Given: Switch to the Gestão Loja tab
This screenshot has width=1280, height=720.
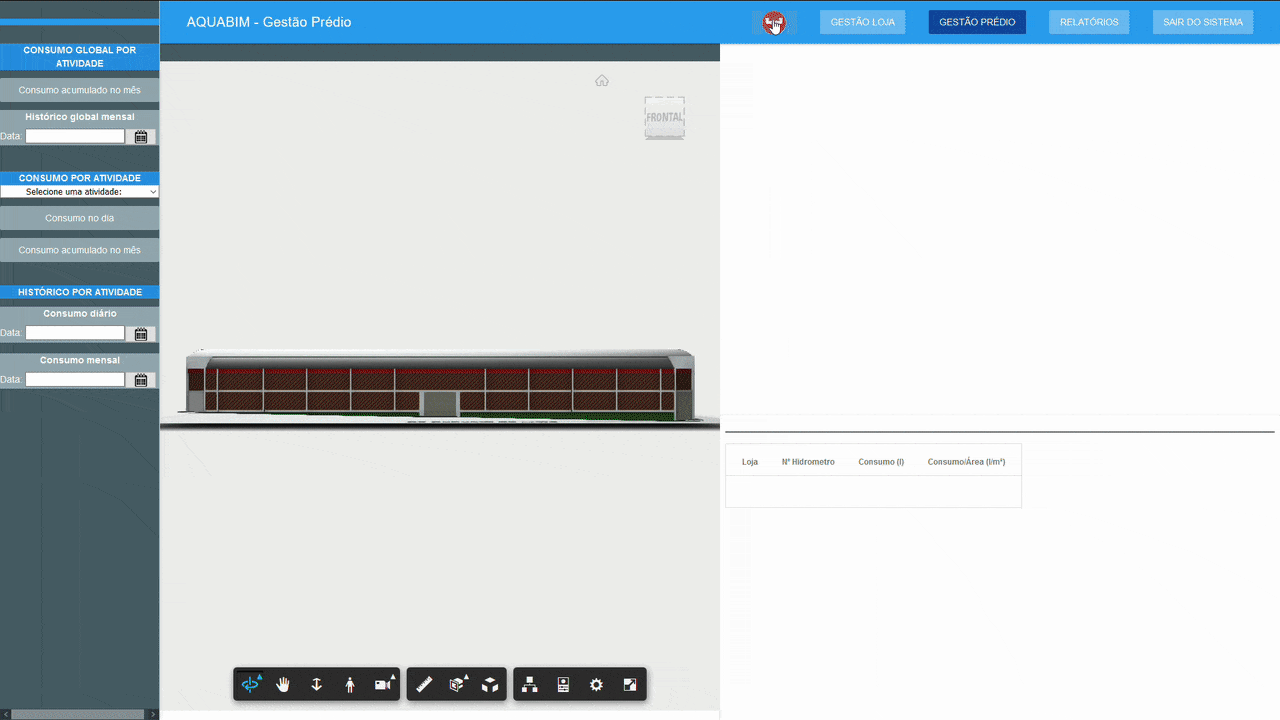Looking at the screenshot, I should [862, 22].
